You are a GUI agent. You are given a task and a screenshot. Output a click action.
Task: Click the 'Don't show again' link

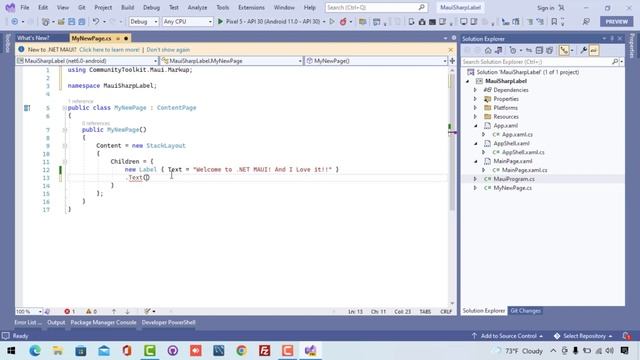pyautogui.click(x=168, y=50)
